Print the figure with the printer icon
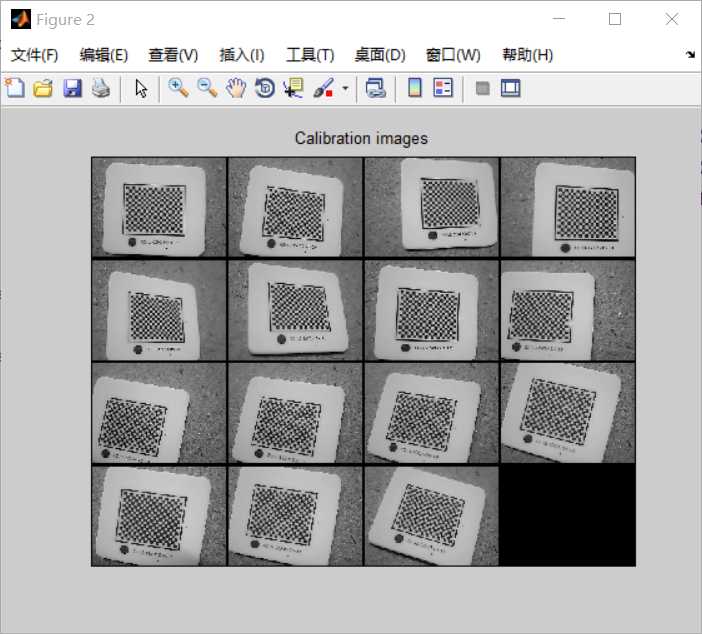The height and width of the screenshot is (634, 702). (x=101, y=88)
